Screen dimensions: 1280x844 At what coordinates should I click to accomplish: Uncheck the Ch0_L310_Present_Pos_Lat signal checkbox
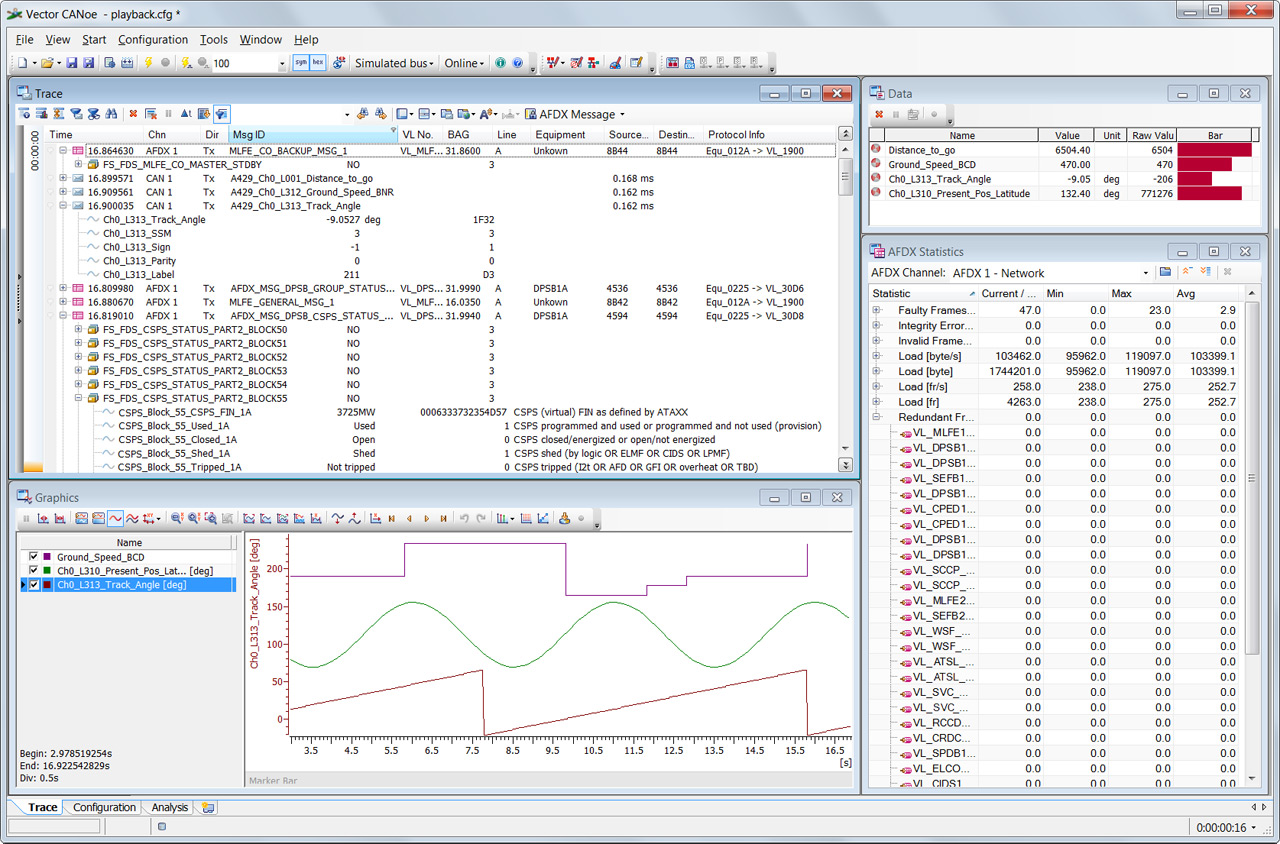(x=34, y=571)
